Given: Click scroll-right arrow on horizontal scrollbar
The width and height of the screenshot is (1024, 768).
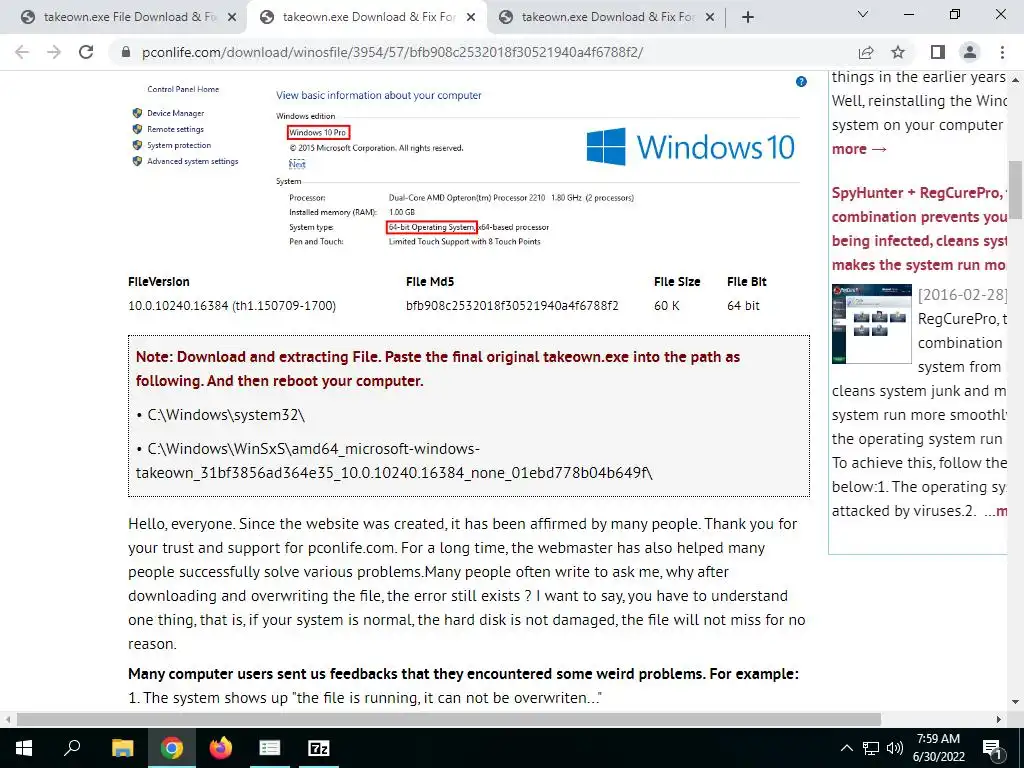Looking at the screenshot, I should point(999,719).
